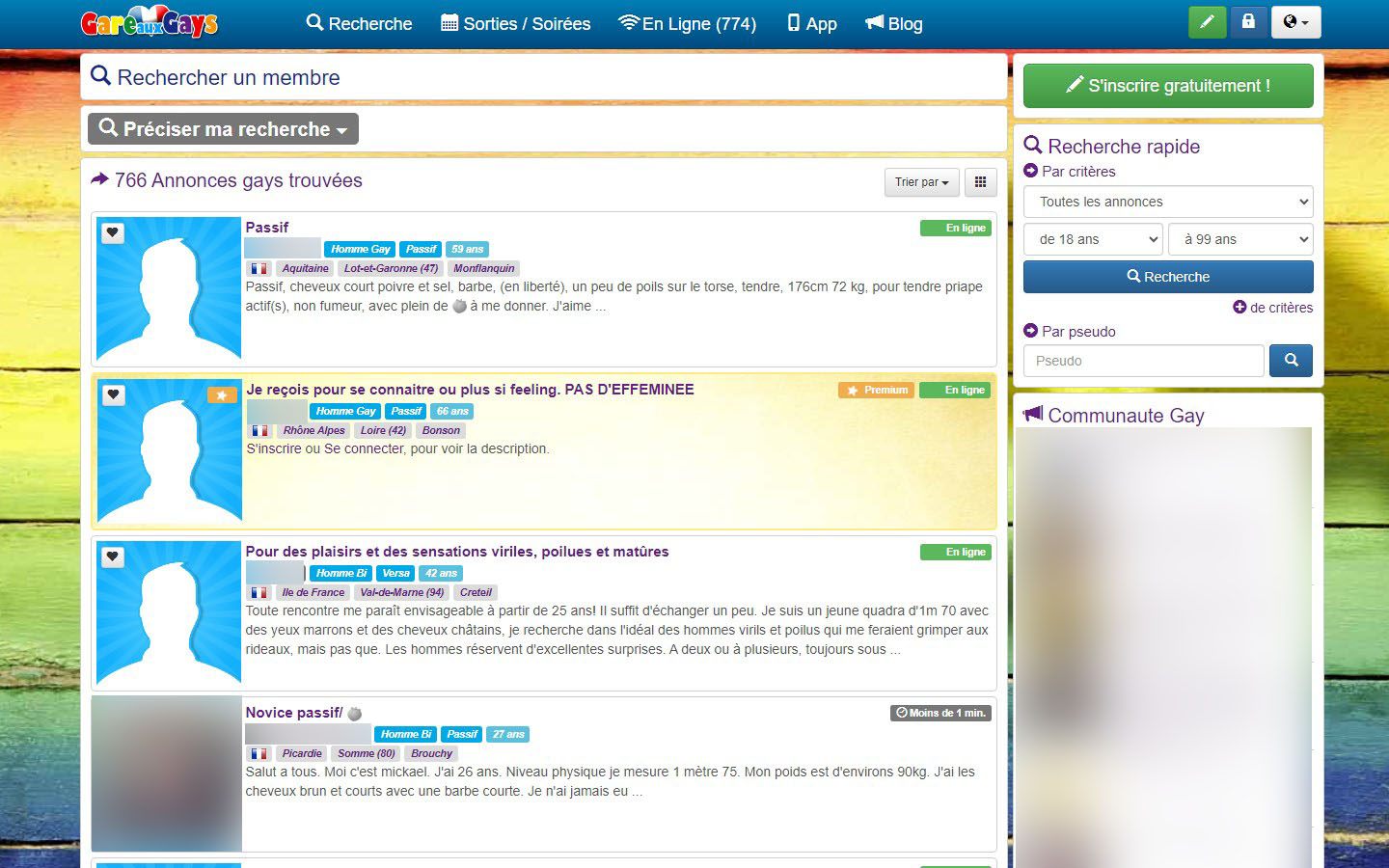Open profile thumbnail of Passif listing

pos(169,288)
